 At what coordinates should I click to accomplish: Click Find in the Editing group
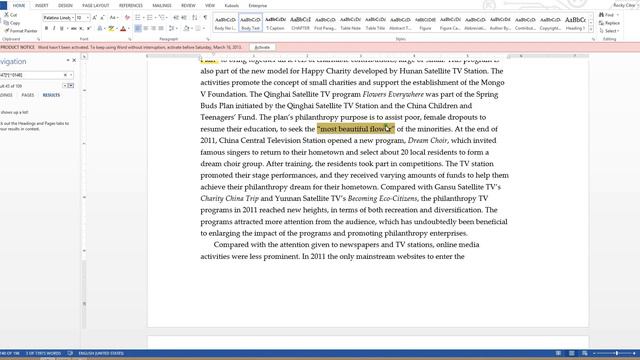(x=609, y=15)
